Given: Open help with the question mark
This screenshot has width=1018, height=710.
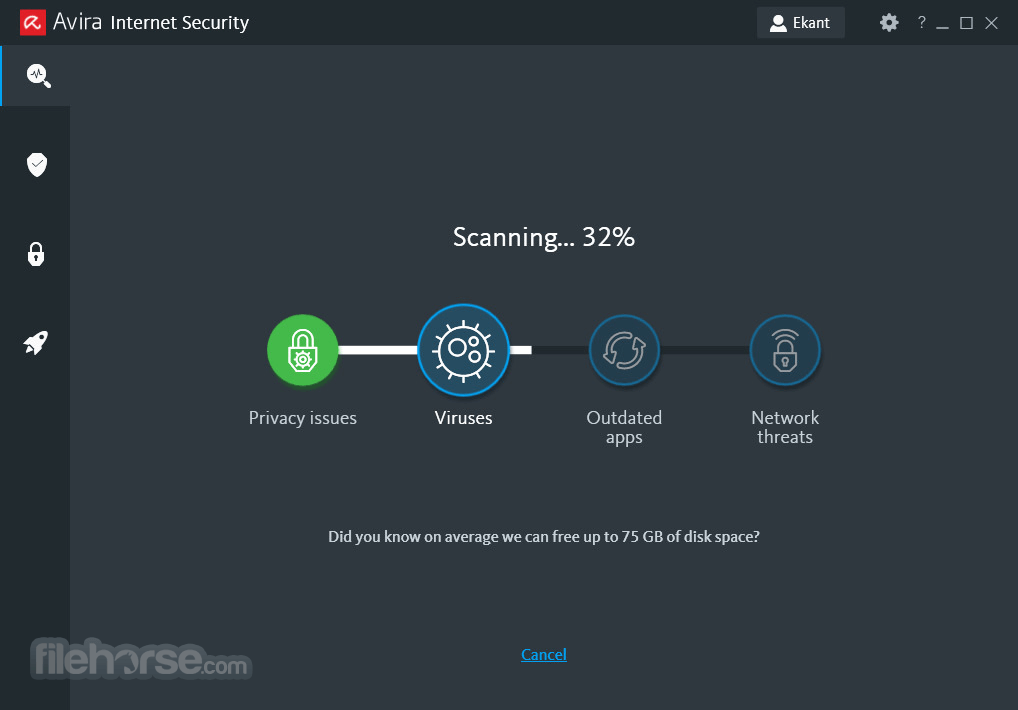Looking at the screenshot, I should (x=921, y=23).
